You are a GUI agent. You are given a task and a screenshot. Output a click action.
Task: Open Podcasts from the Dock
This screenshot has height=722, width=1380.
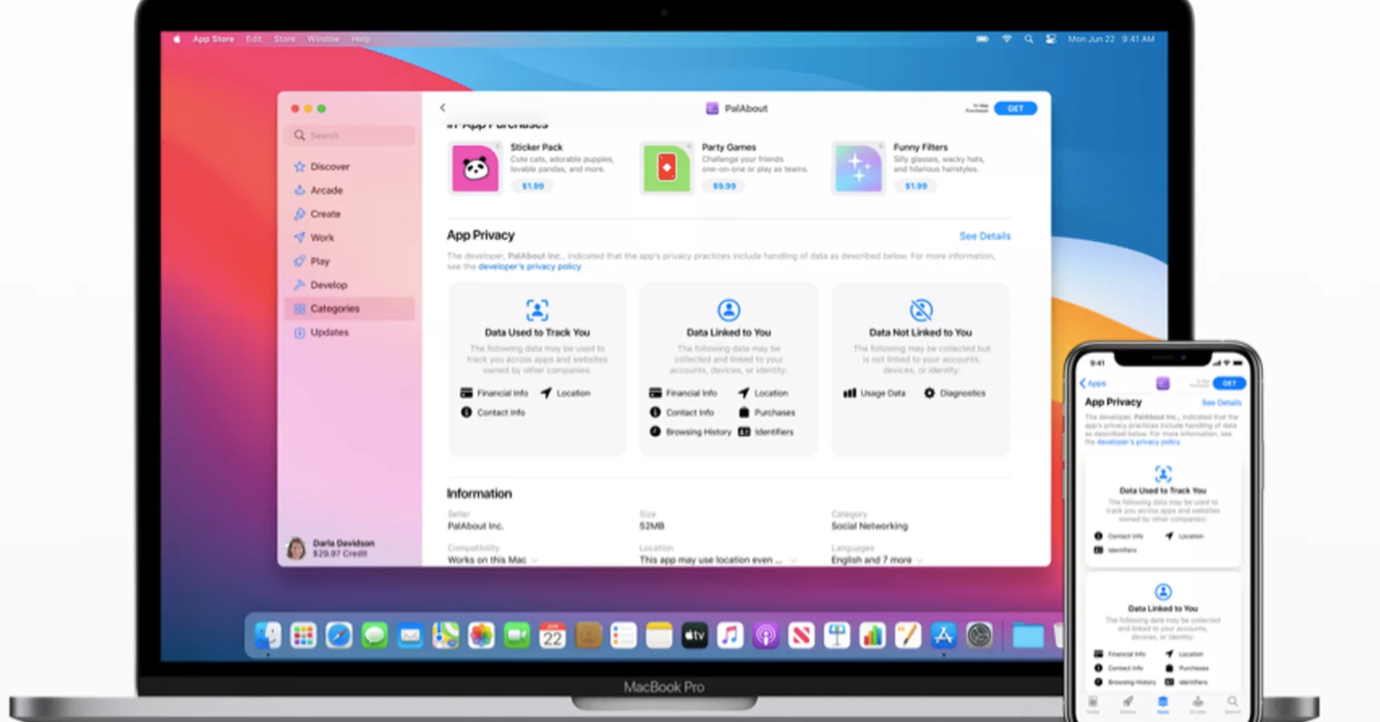coord(766,635)
